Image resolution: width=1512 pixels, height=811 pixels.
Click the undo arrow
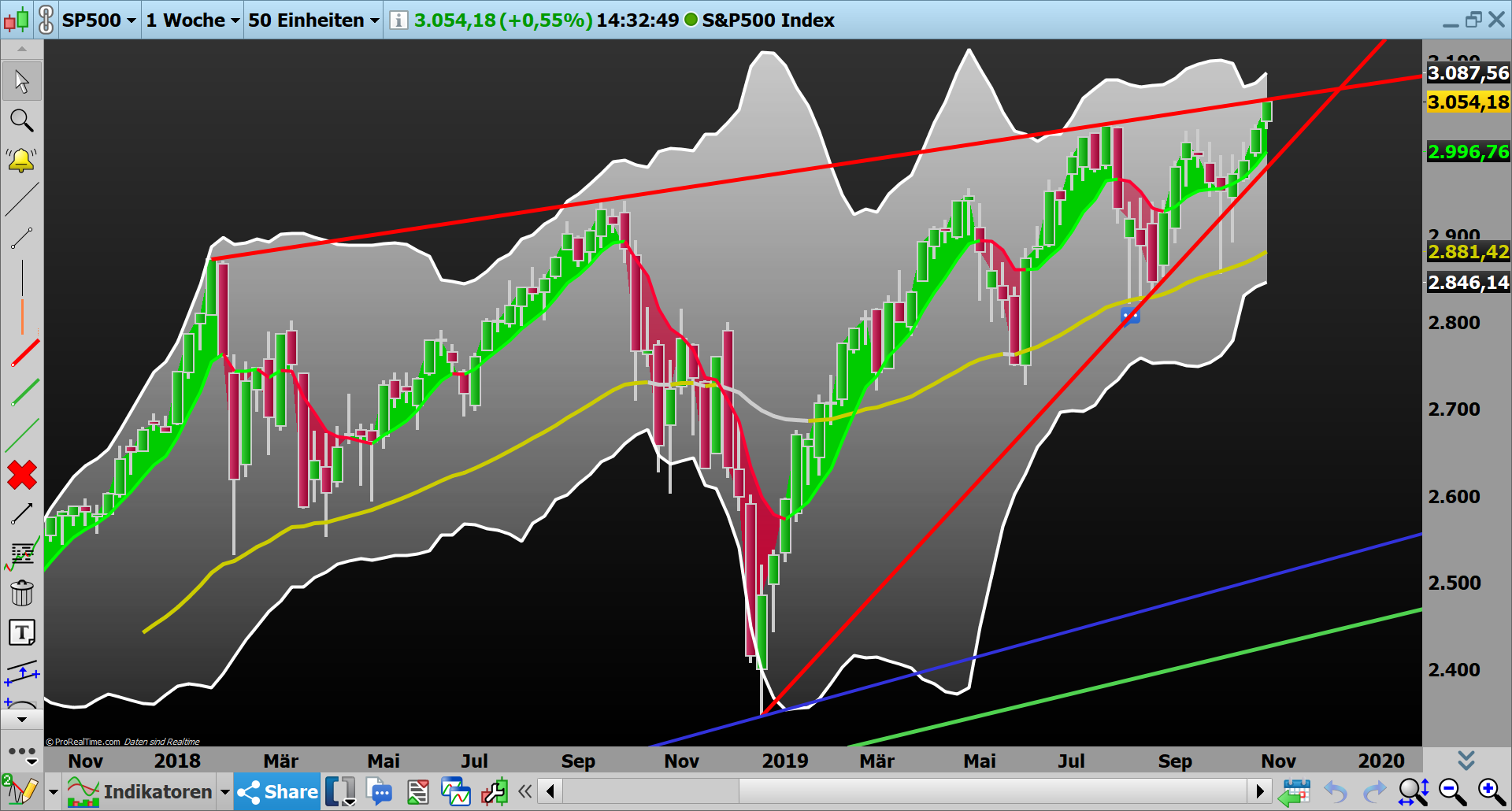1335,791
